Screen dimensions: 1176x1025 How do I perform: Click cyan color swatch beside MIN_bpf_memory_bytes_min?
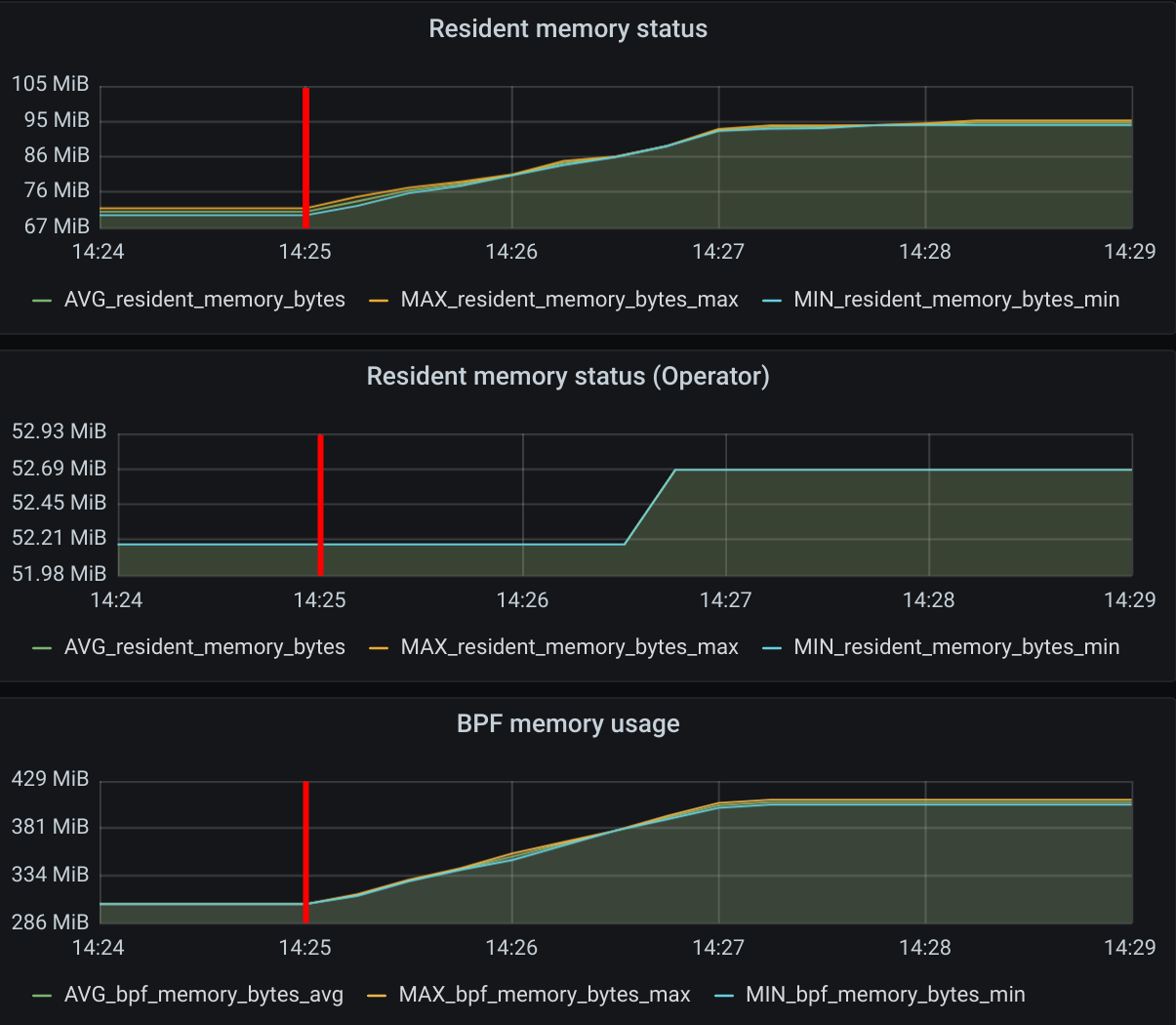pyautogui.click(x=723, y=996)
